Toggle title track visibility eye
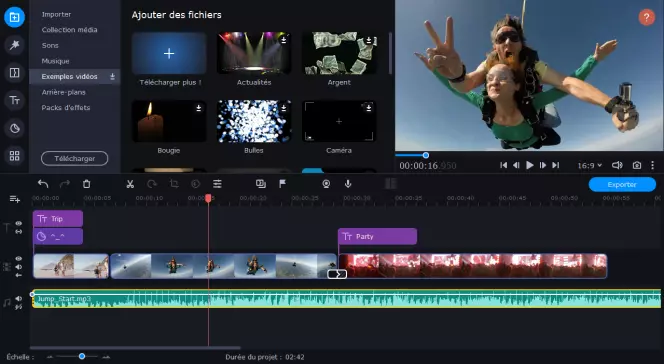Screen dimensions: 664x364 pyautogui.click(x=19, y=223)
